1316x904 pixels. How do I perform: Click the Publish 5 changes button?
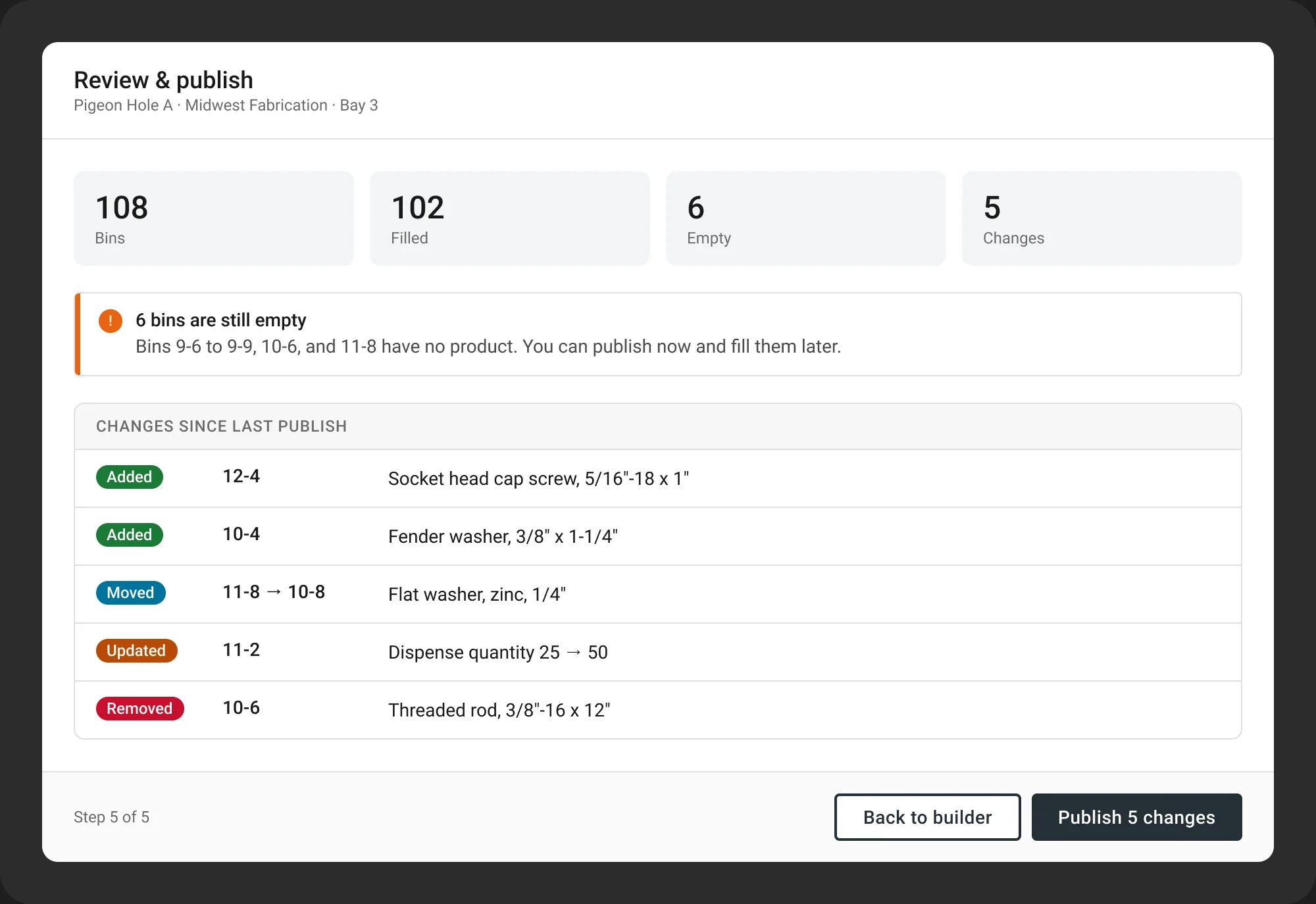1136,817
